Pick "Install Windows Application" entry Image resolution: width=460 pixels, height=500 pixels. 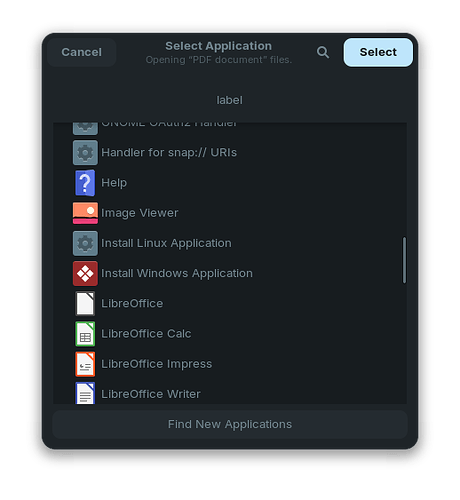[x=177, y=273]
